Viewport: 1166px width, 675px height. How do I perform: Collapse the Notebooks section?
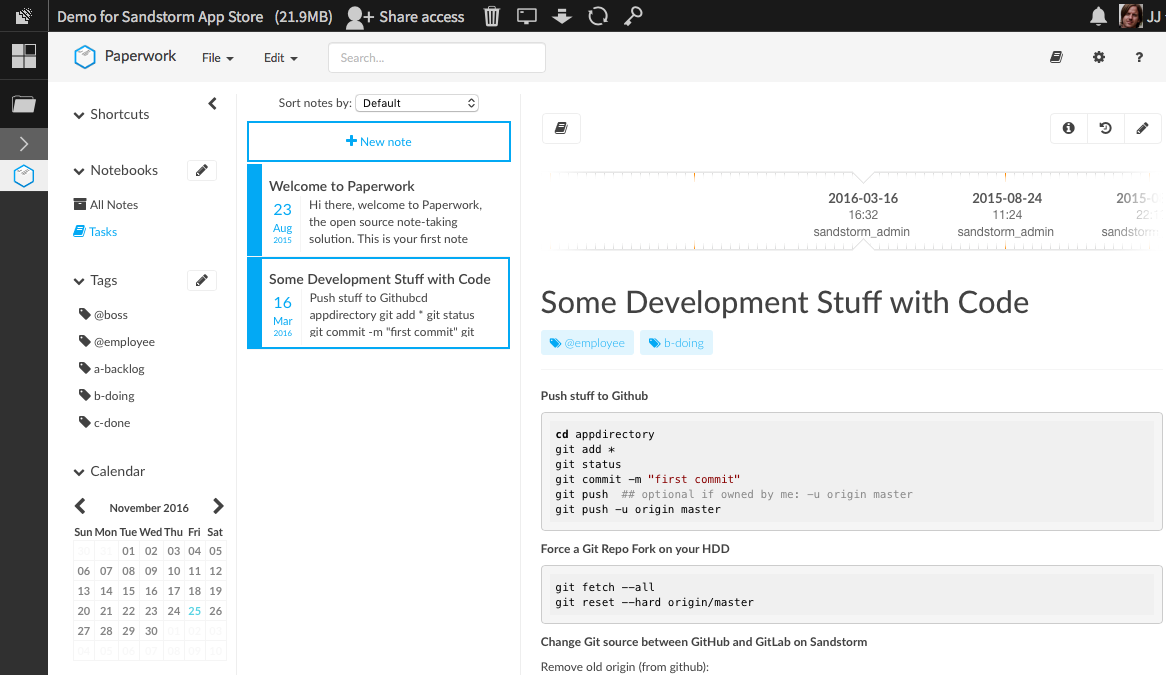(x=79, y=171)
